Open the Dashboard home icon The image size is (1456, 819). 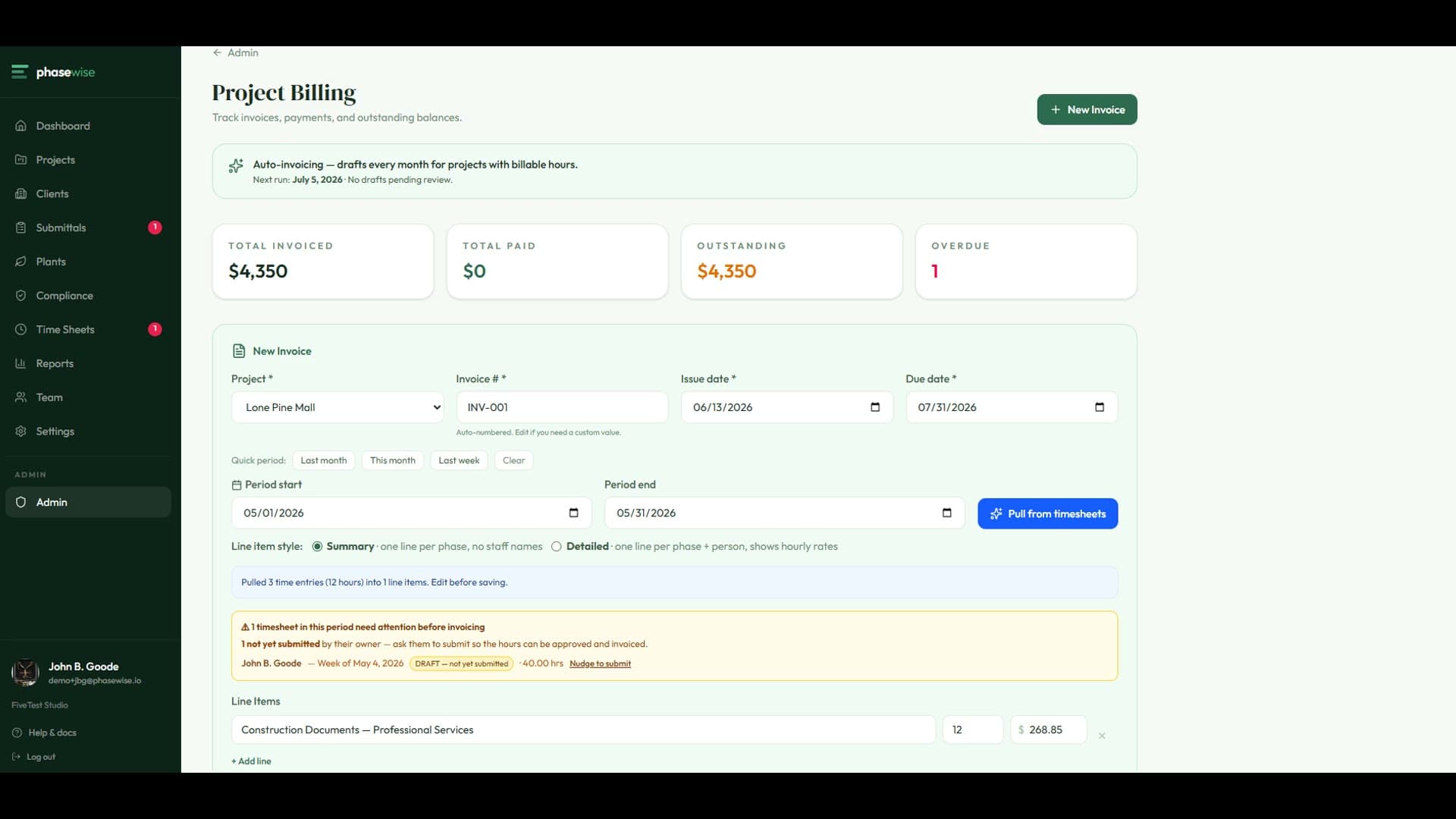pos(20,126)
